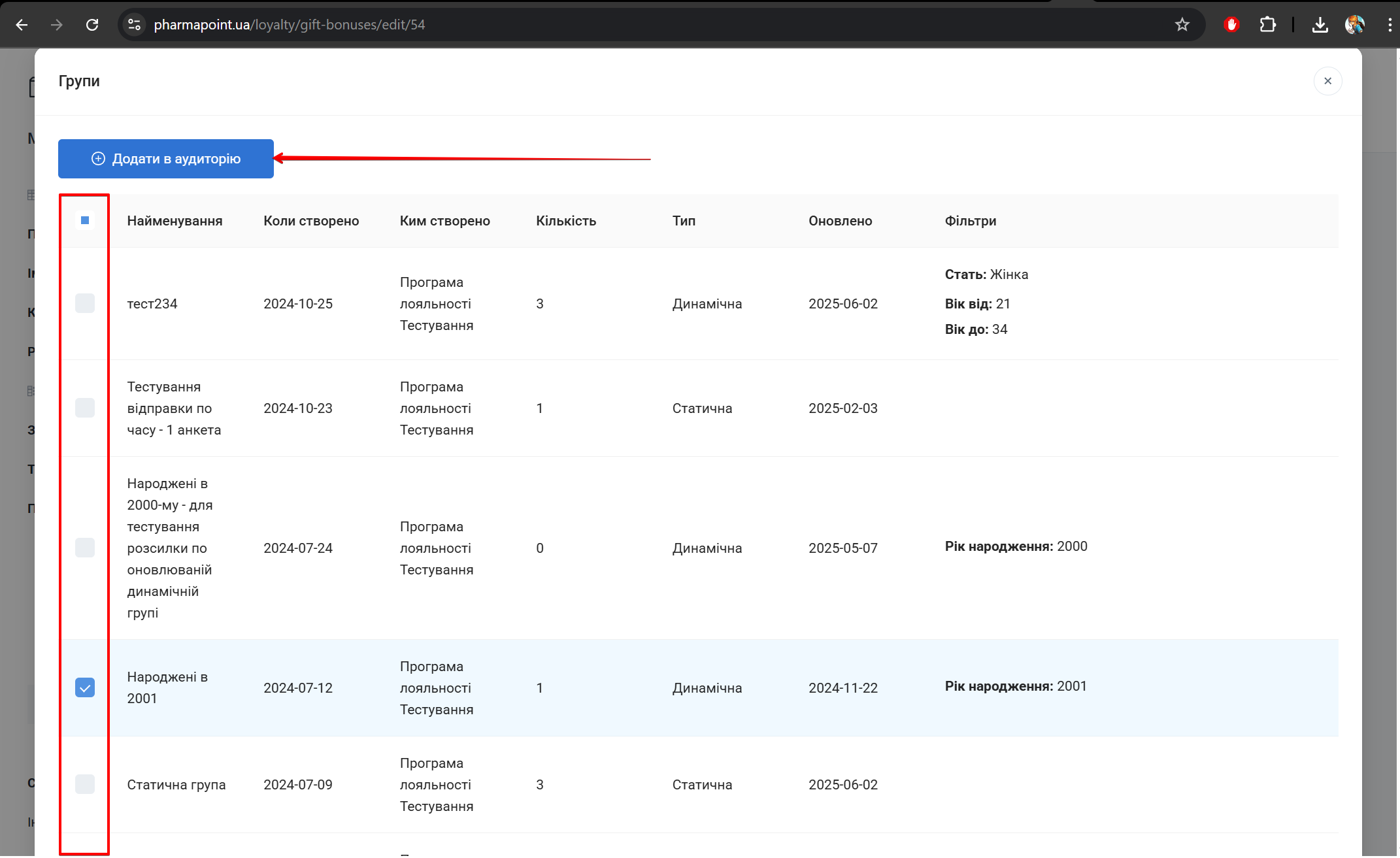Screen dimensions: 1400x858
Task: Bookmark this page with star icon
Action: click(x=1182, y=25)
